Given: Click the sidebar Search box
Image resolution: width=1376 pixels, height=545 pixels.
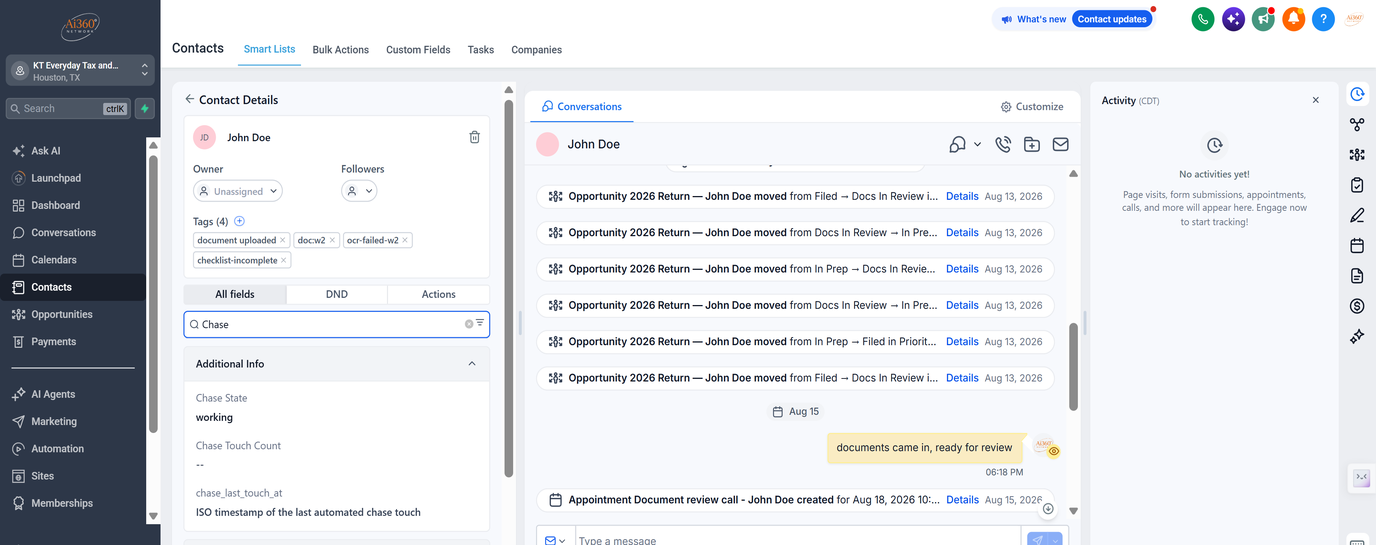Looking at the screenshot, I should [68, 108].
